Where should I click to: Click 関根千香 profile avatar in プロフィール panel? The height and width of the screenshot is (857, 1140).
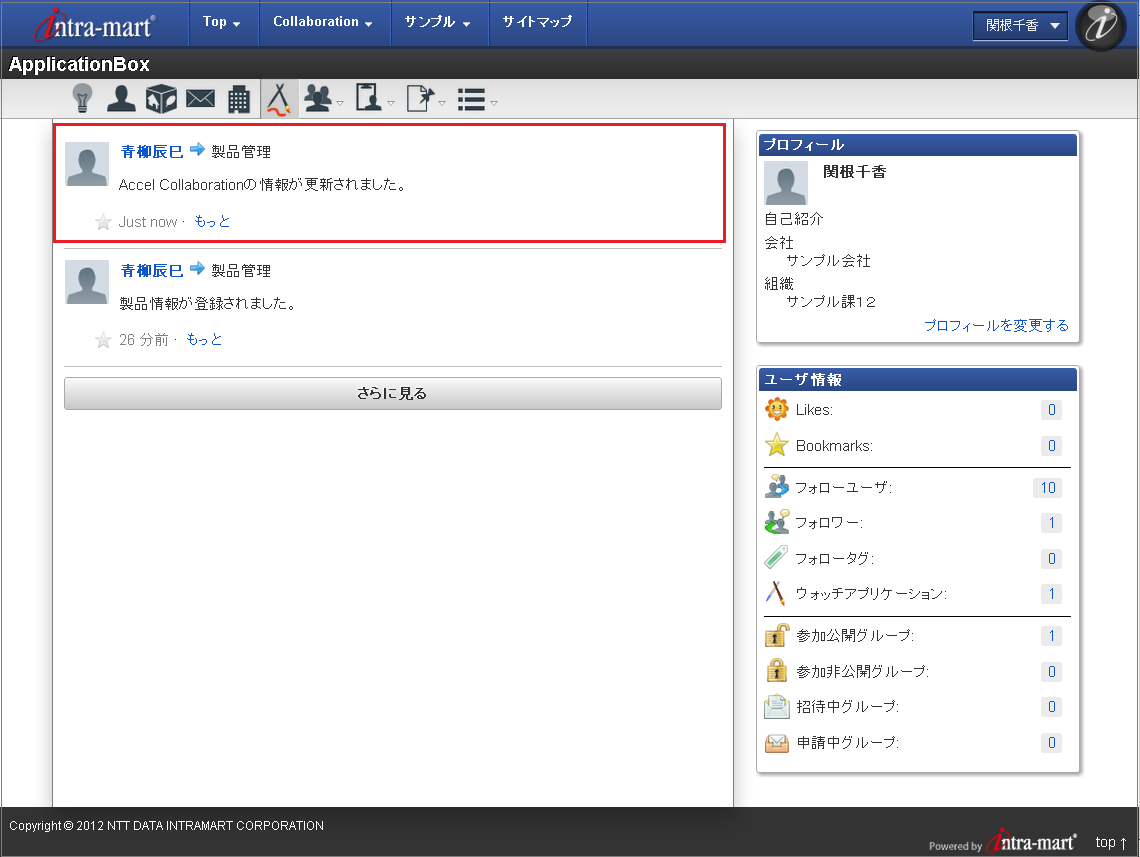[786, 183]
